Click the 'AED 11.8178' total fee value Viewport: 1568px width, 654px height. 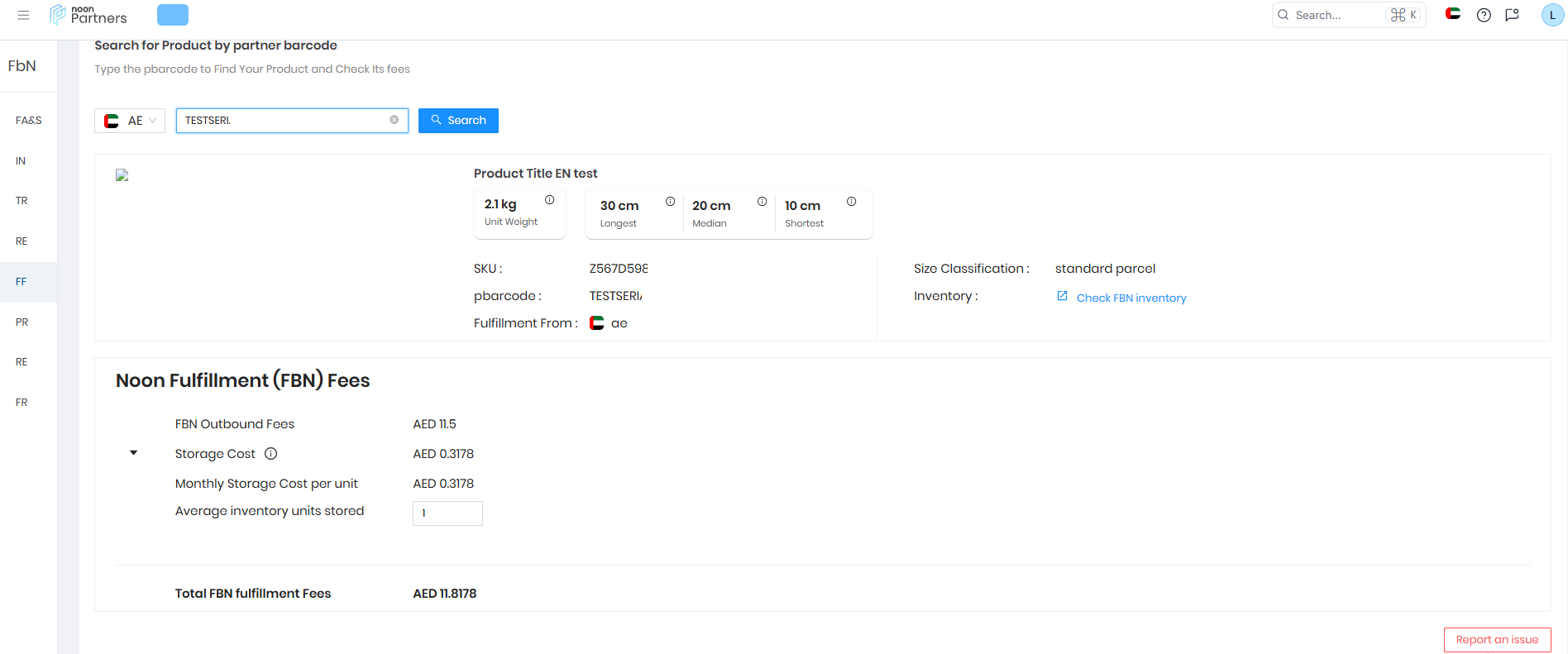[444, 594]
